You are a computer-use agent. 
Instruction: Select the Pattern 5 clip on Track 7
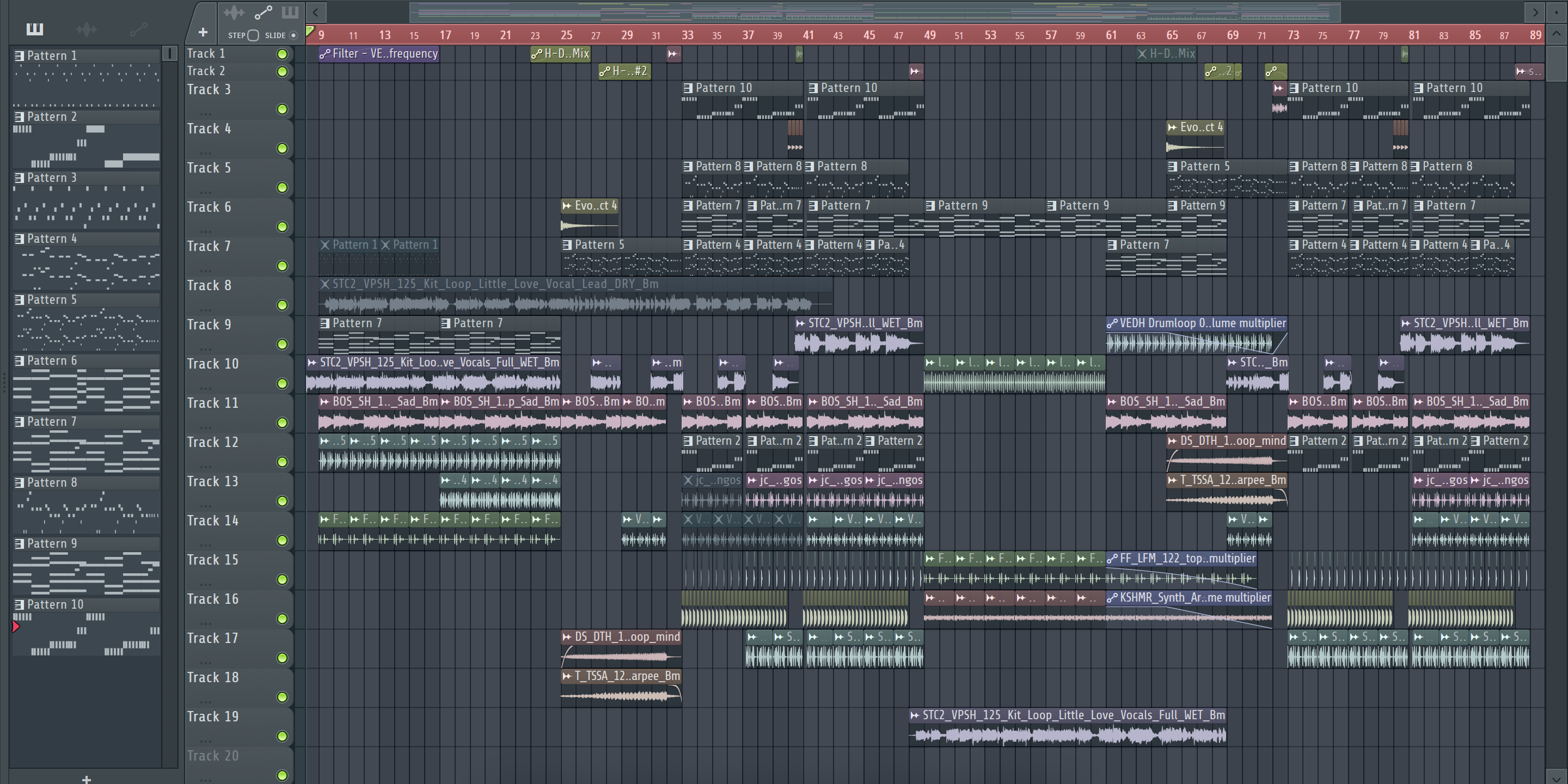[x=621, y=256]
